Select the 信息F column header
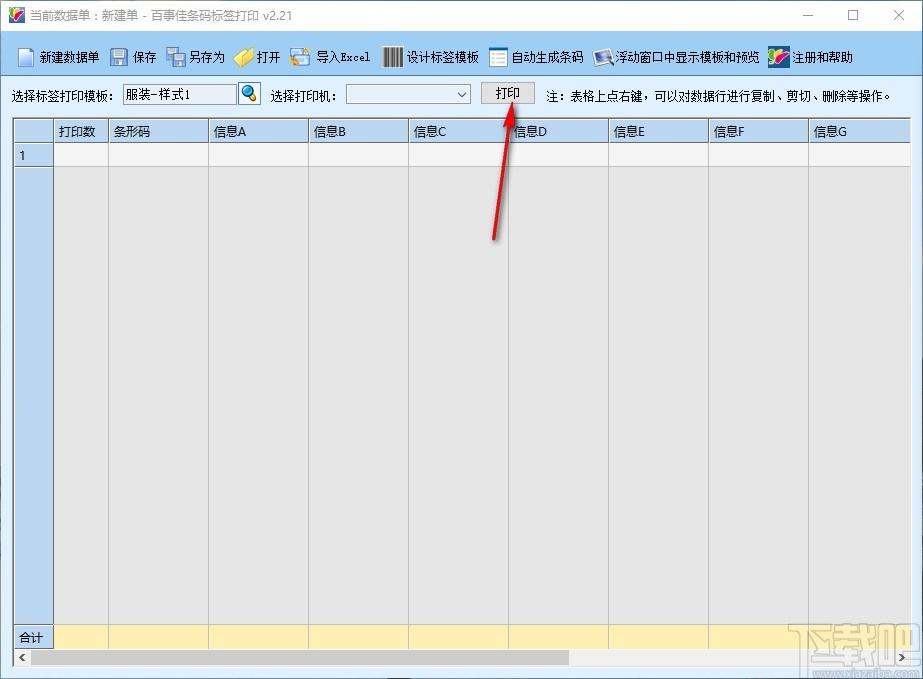The height and width of the screenshot is (679, 923). pyautogui.click(x=759, y=131)
